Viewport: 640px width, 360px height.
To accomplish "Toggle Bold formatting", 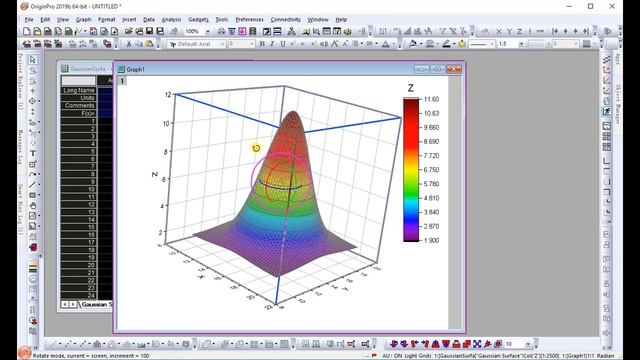I will point(262,44).
